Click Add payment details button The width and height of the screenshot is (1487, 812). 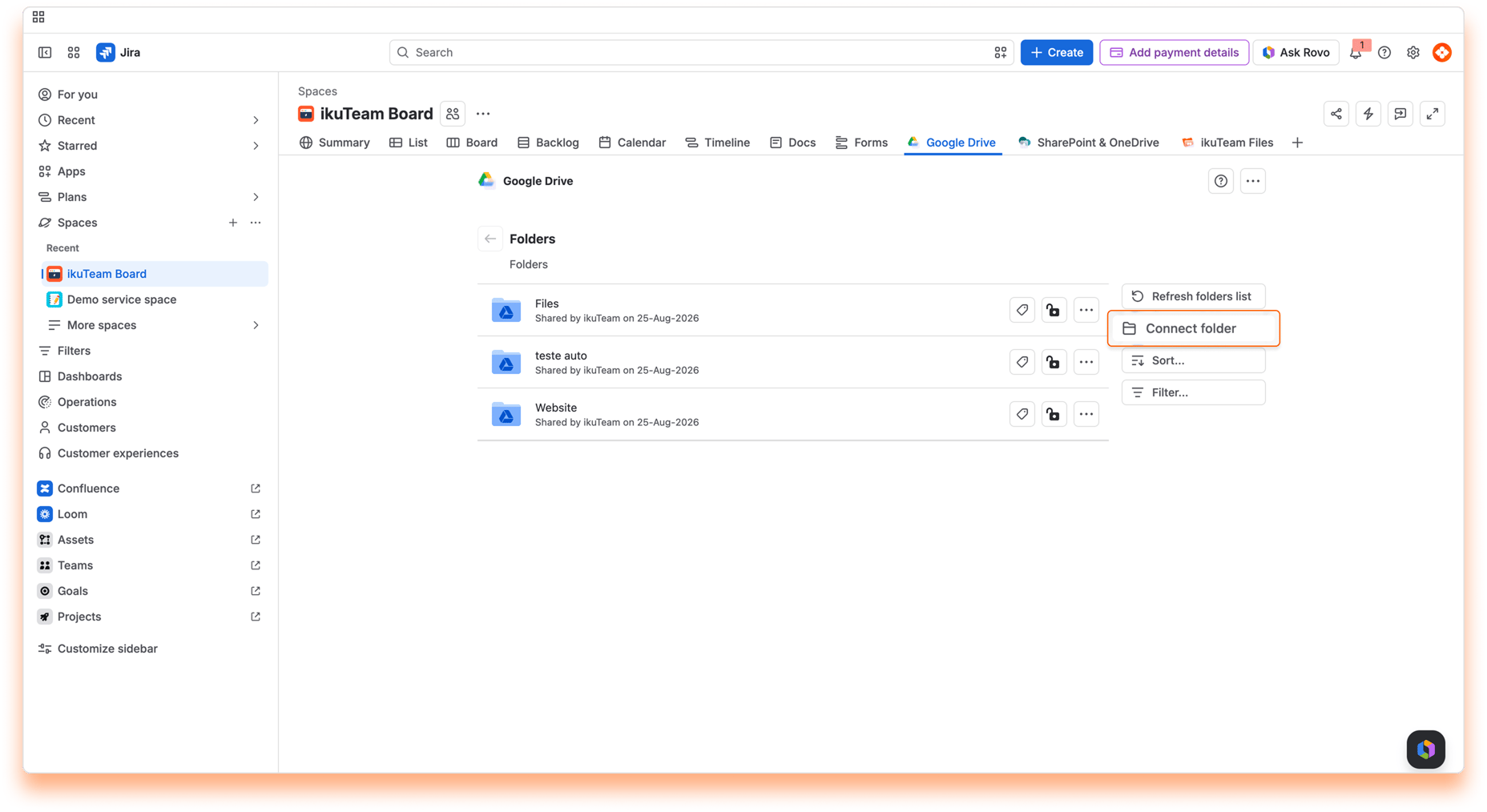point(1175,52)
